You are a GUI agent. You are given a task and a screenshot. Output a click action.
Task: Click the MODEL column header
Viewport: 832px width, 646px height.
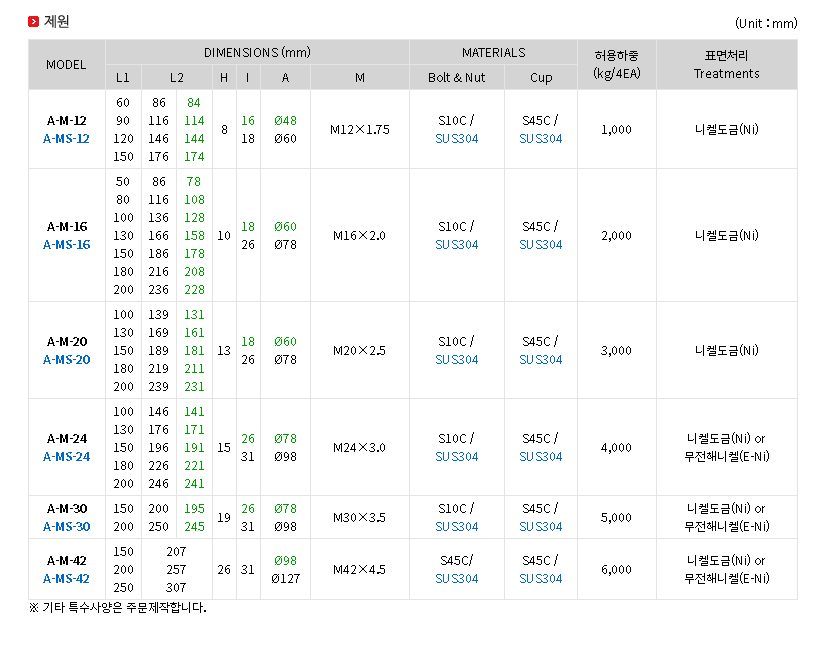click(66, 65)
